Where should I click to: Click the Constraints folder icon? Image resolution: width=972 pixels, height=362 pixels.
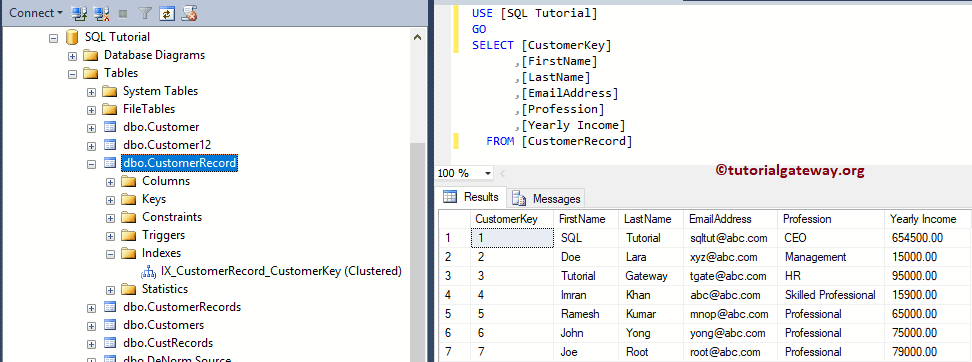tap(128, 217)
